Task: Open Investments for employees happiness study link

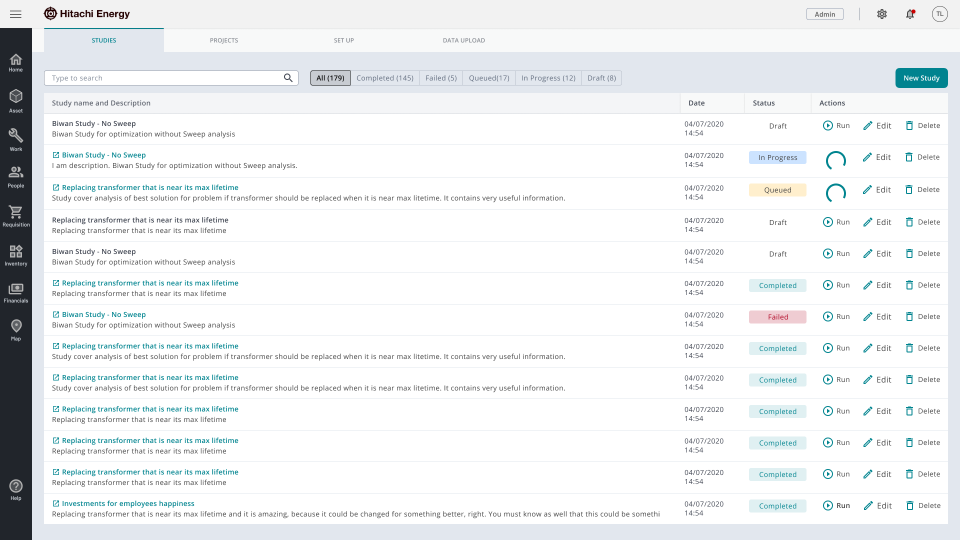Action: click(x=128, y=504)
